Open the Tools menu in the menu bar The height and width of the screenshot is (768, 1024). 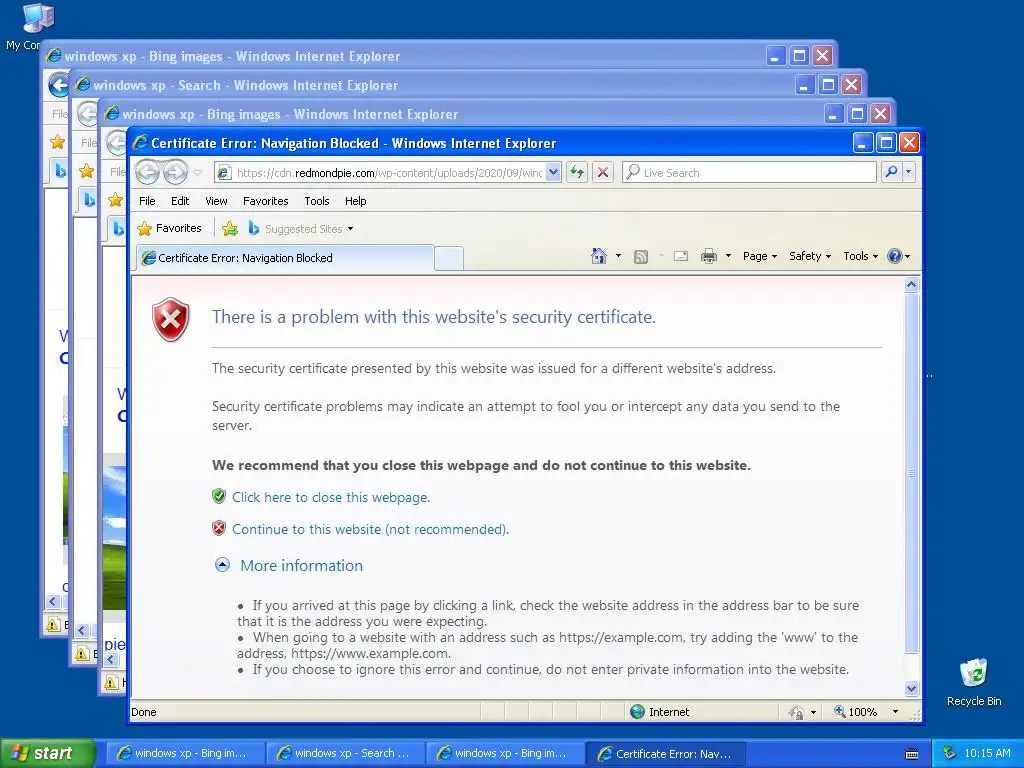click(x=317, y=201)
